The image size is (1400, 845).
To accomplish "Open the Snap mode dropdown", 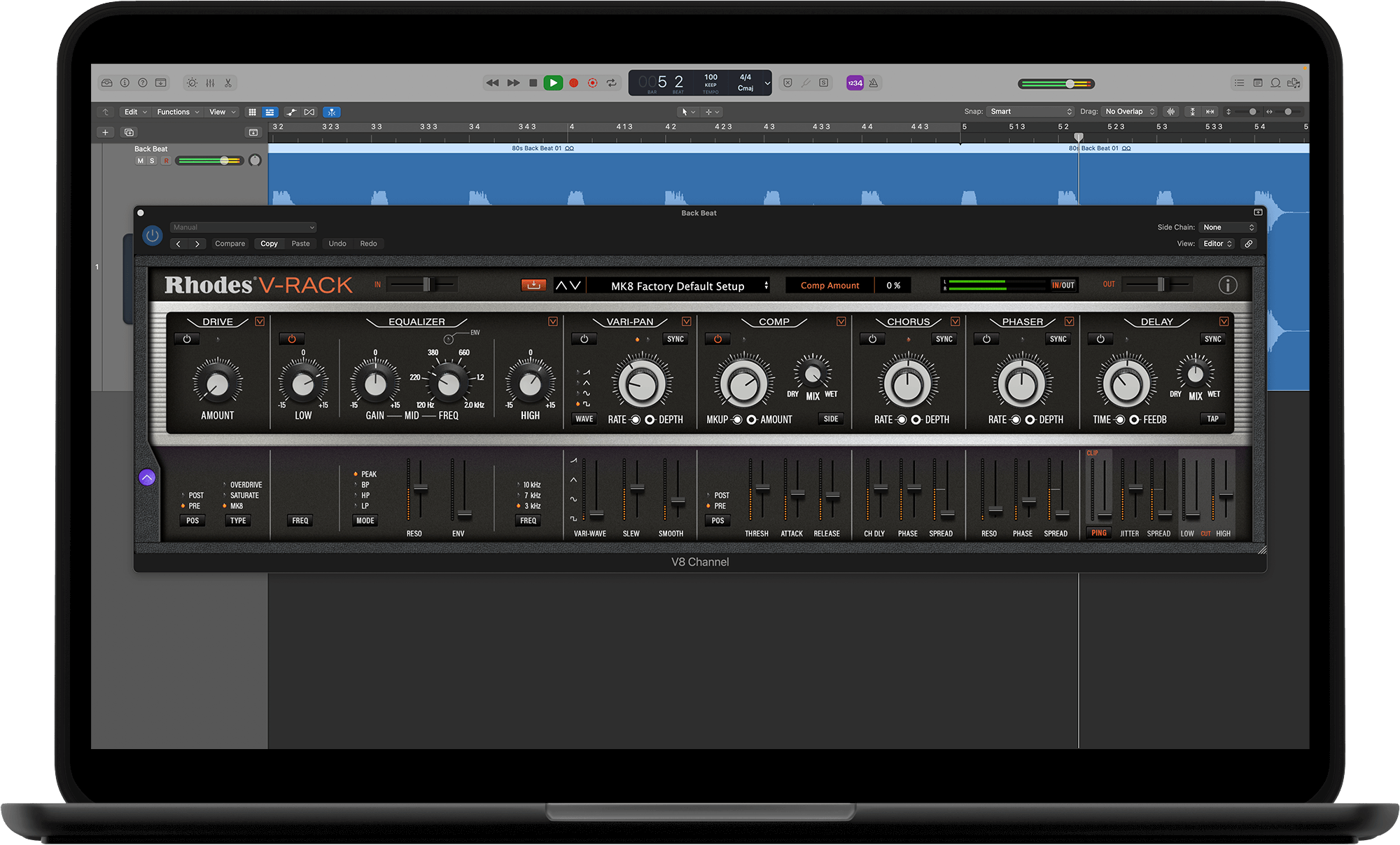I will [x=1030, y=111].
